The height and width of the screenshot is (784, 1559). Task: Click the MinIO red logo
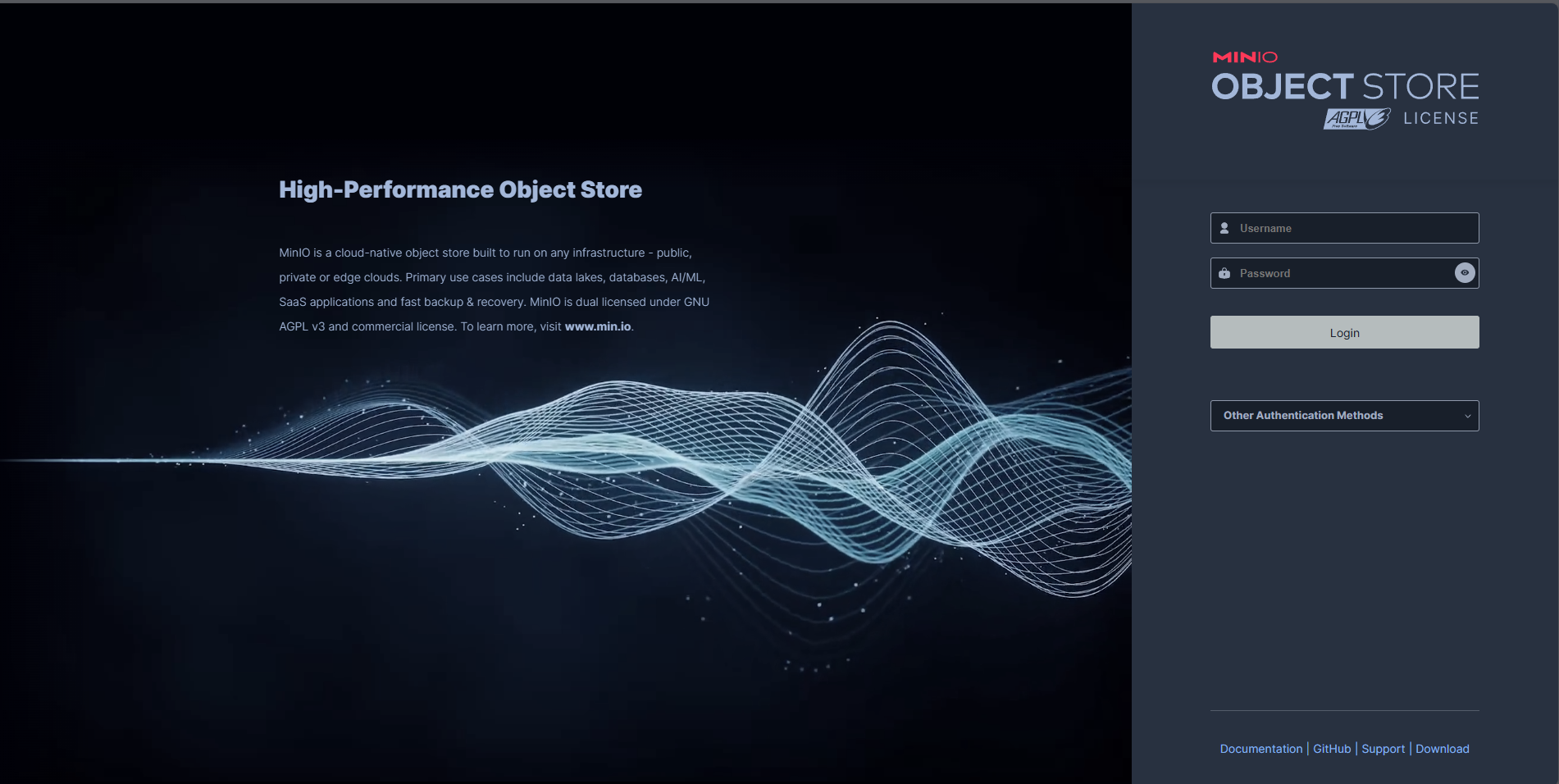1244,57
